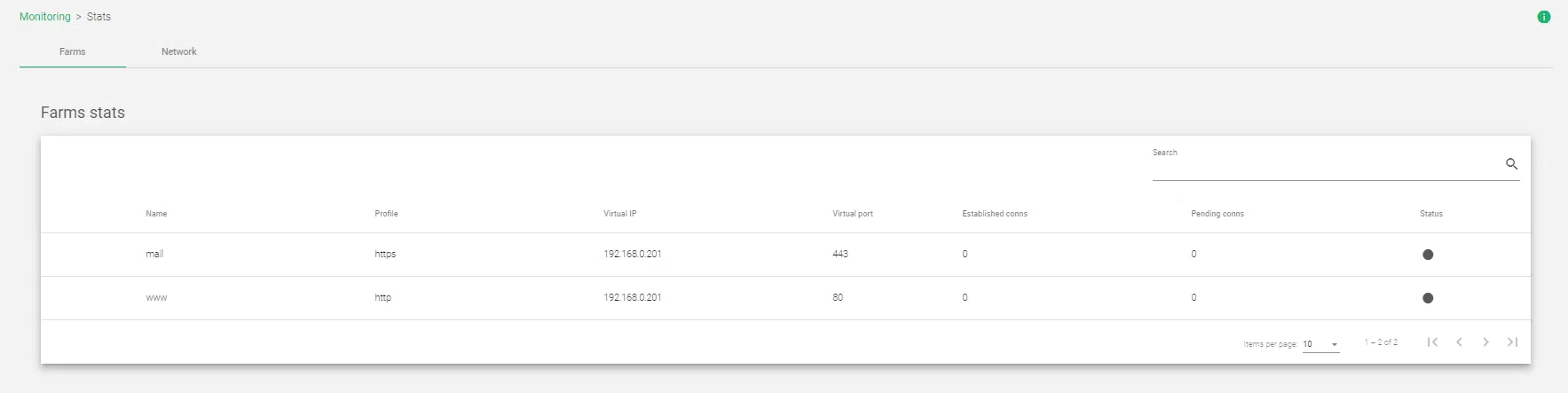Click the green info icon

(x=1543, y=17)
